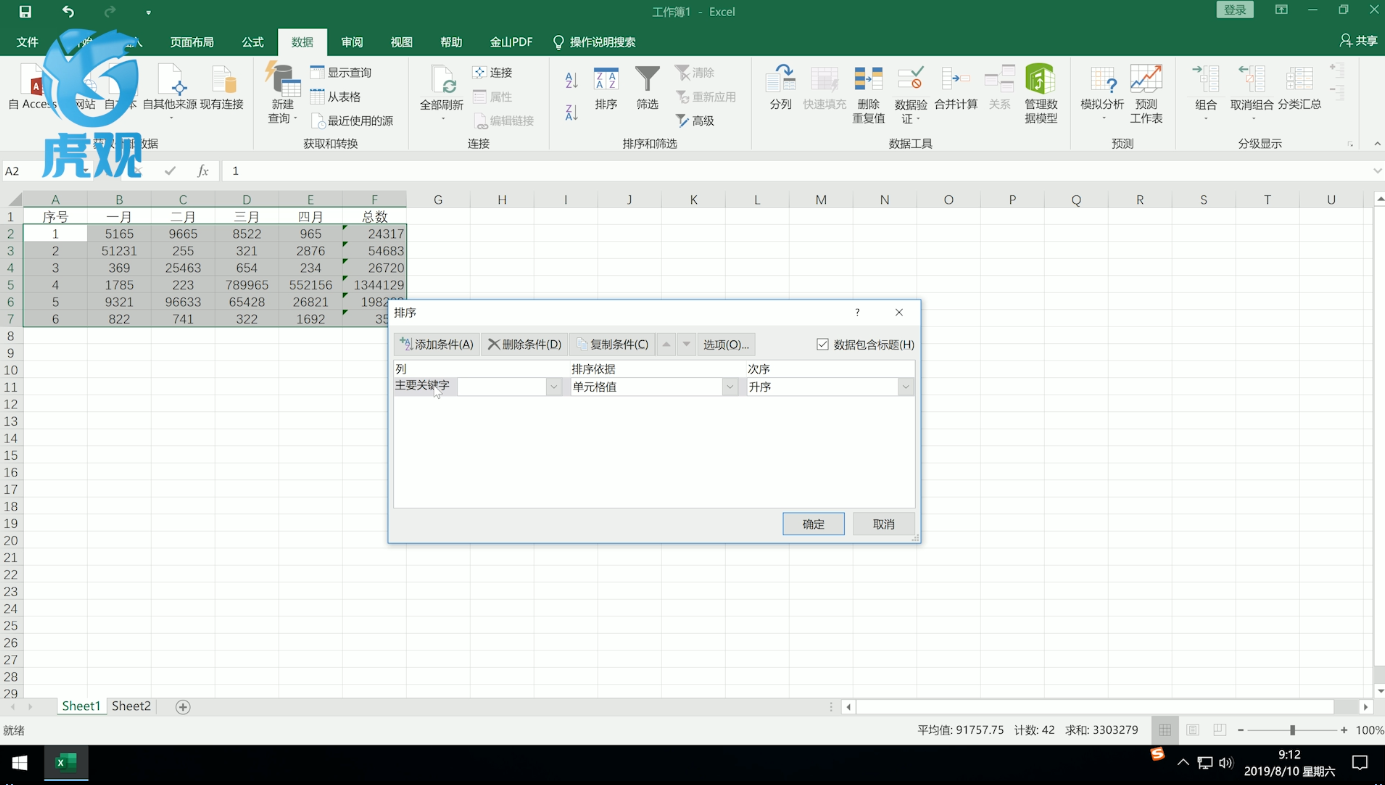1385x785 pixels.
Task: Click the Undo arrow icon
Action: coord(68,12)
